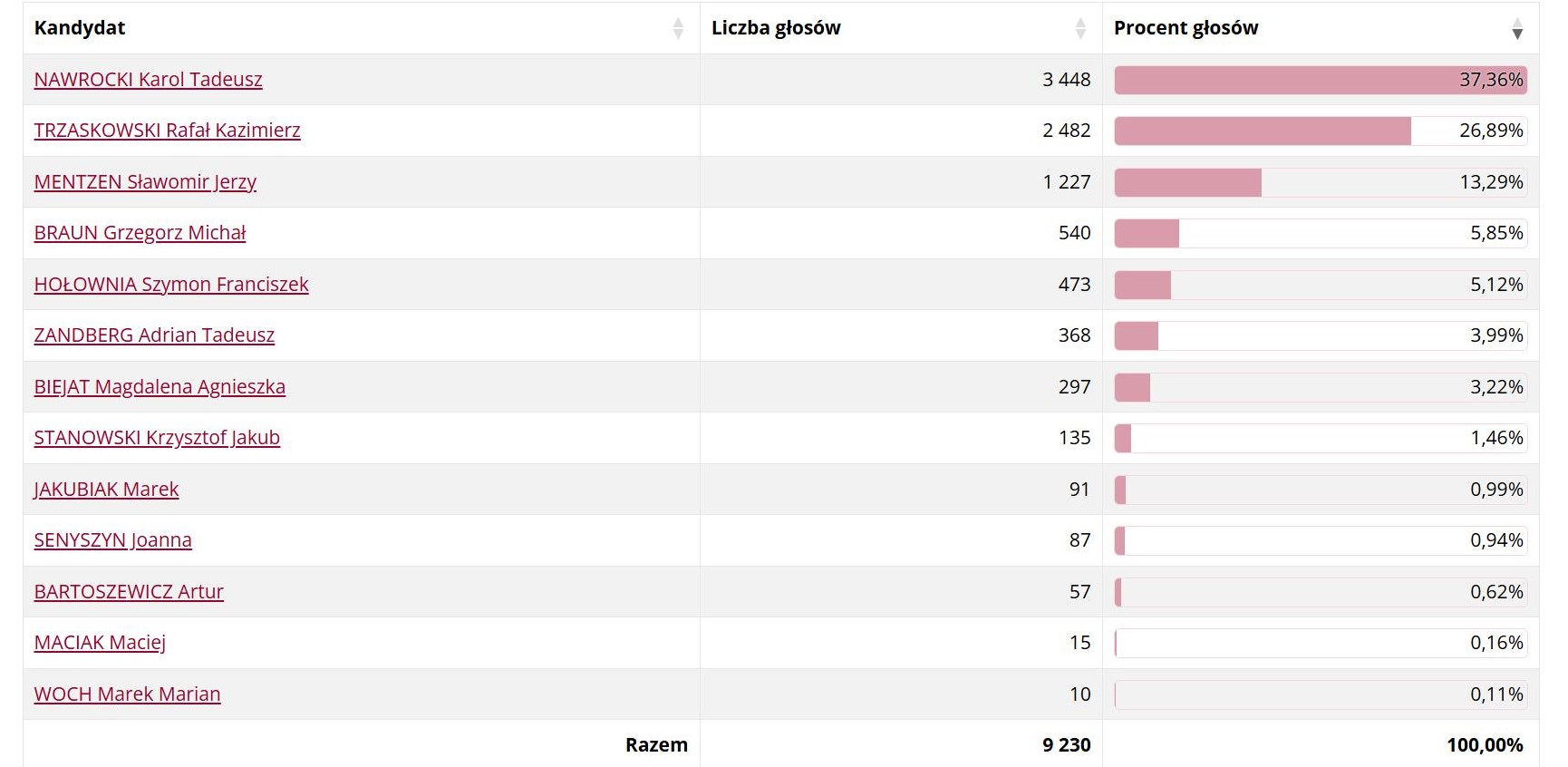Open BRAUN Grzegorz Michał link

coord(140,233)
